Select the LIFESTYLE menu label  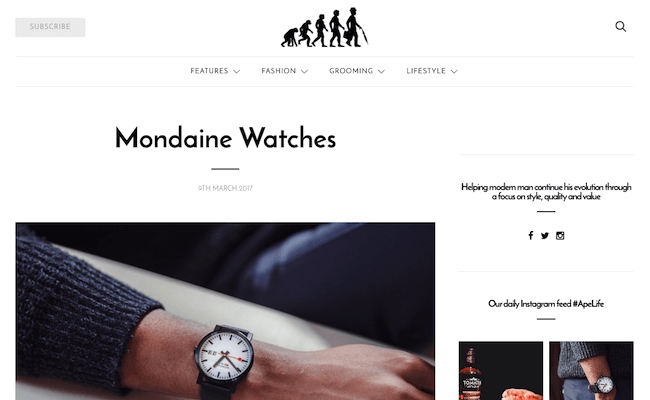click(x=426, y=71)
